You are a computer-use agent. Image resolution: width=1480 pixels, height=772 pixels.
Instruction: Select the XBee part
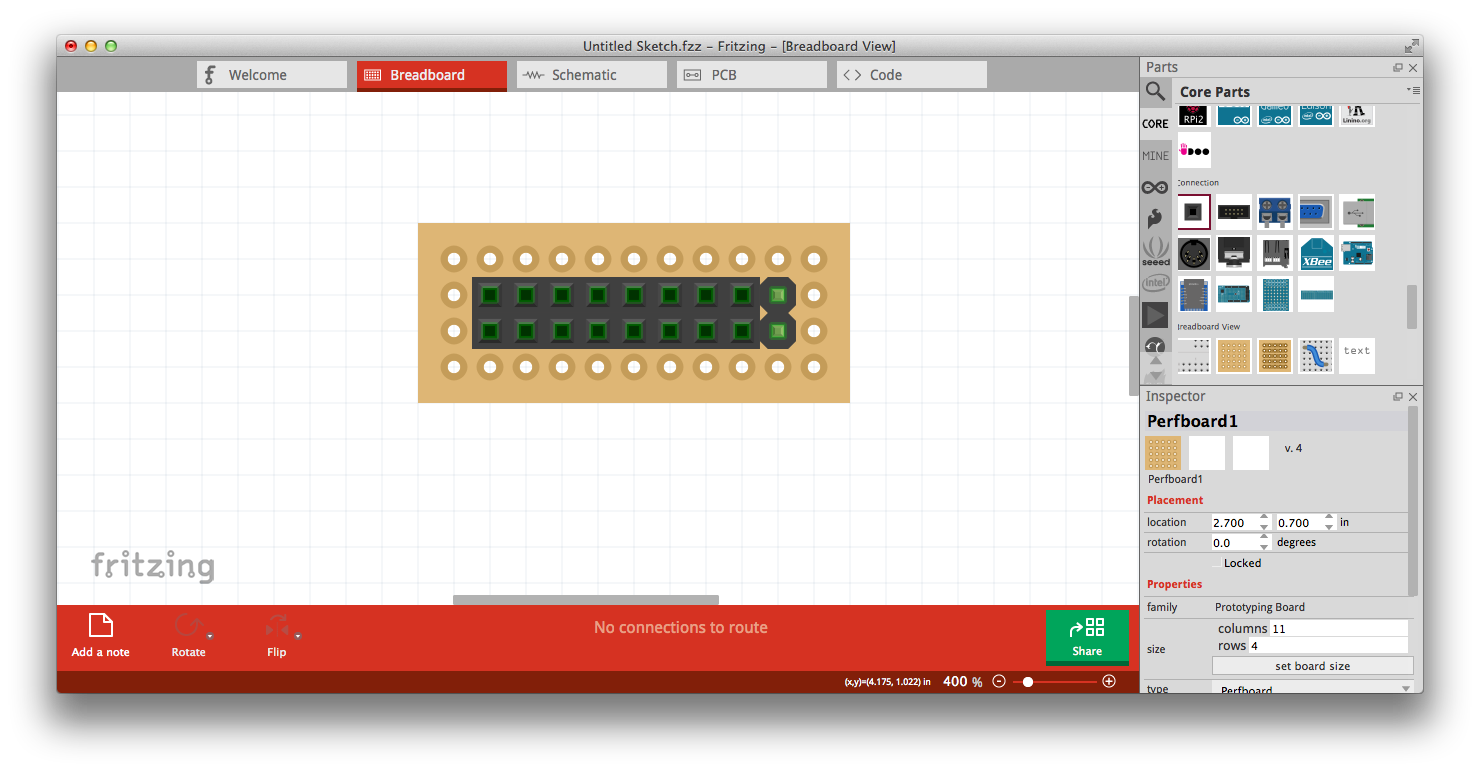pyautogui.click(x=1316, y=253)
